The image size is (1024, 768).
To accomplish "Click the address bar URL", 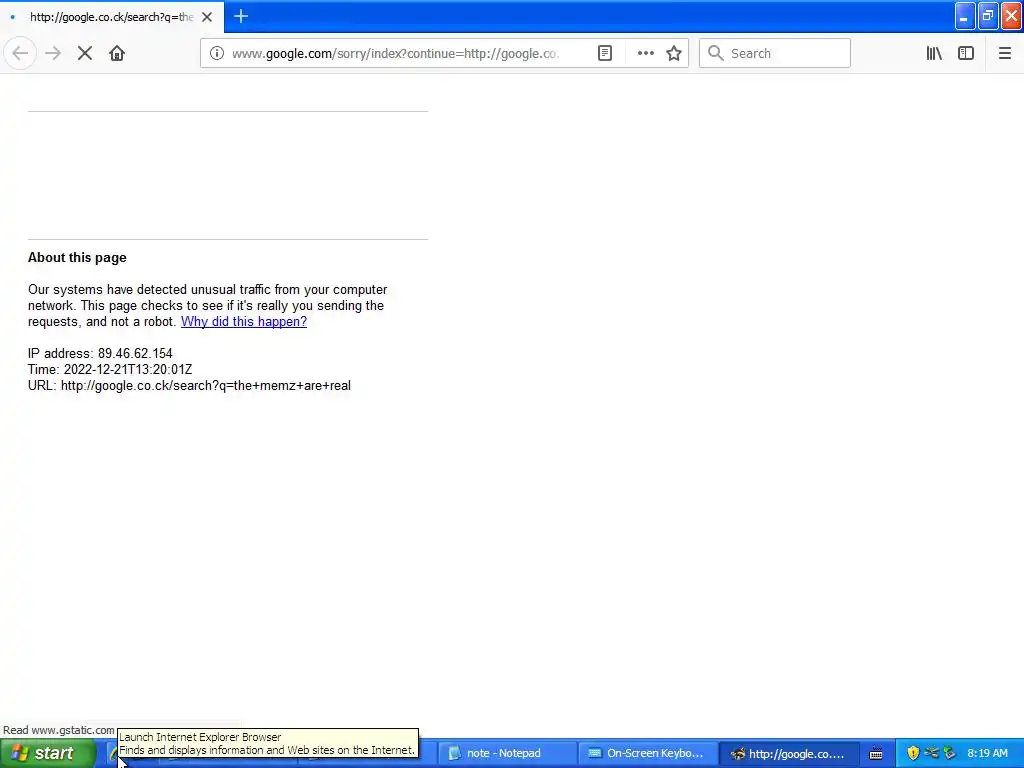I will [x=395, y=54].
